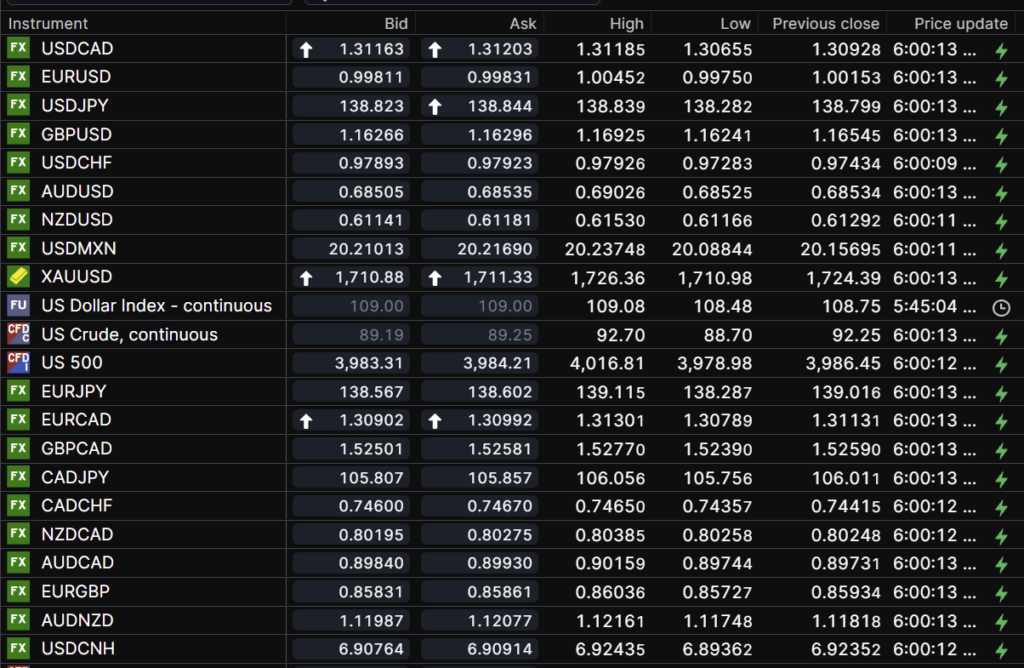Click the gold bar icon beside XAUUSD
Screen dimensions: 1024x668
pos(18,277)
